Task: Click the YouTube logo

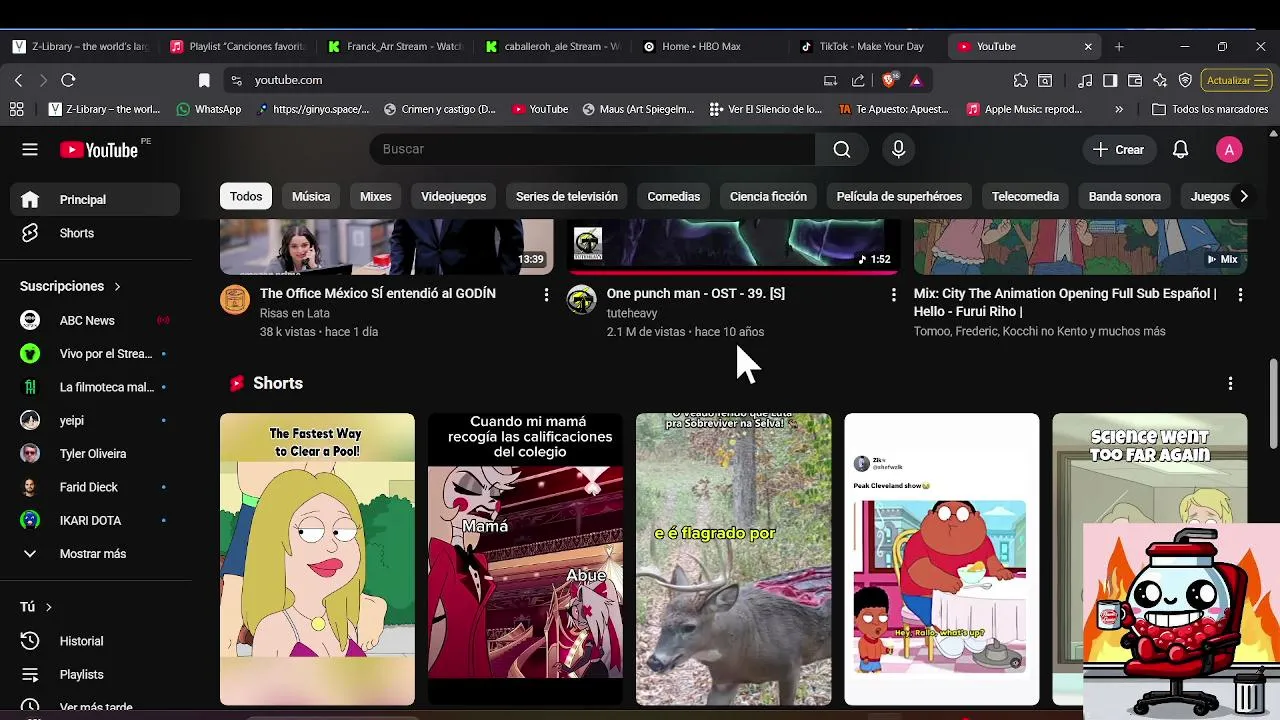Action: coord(99,150)
